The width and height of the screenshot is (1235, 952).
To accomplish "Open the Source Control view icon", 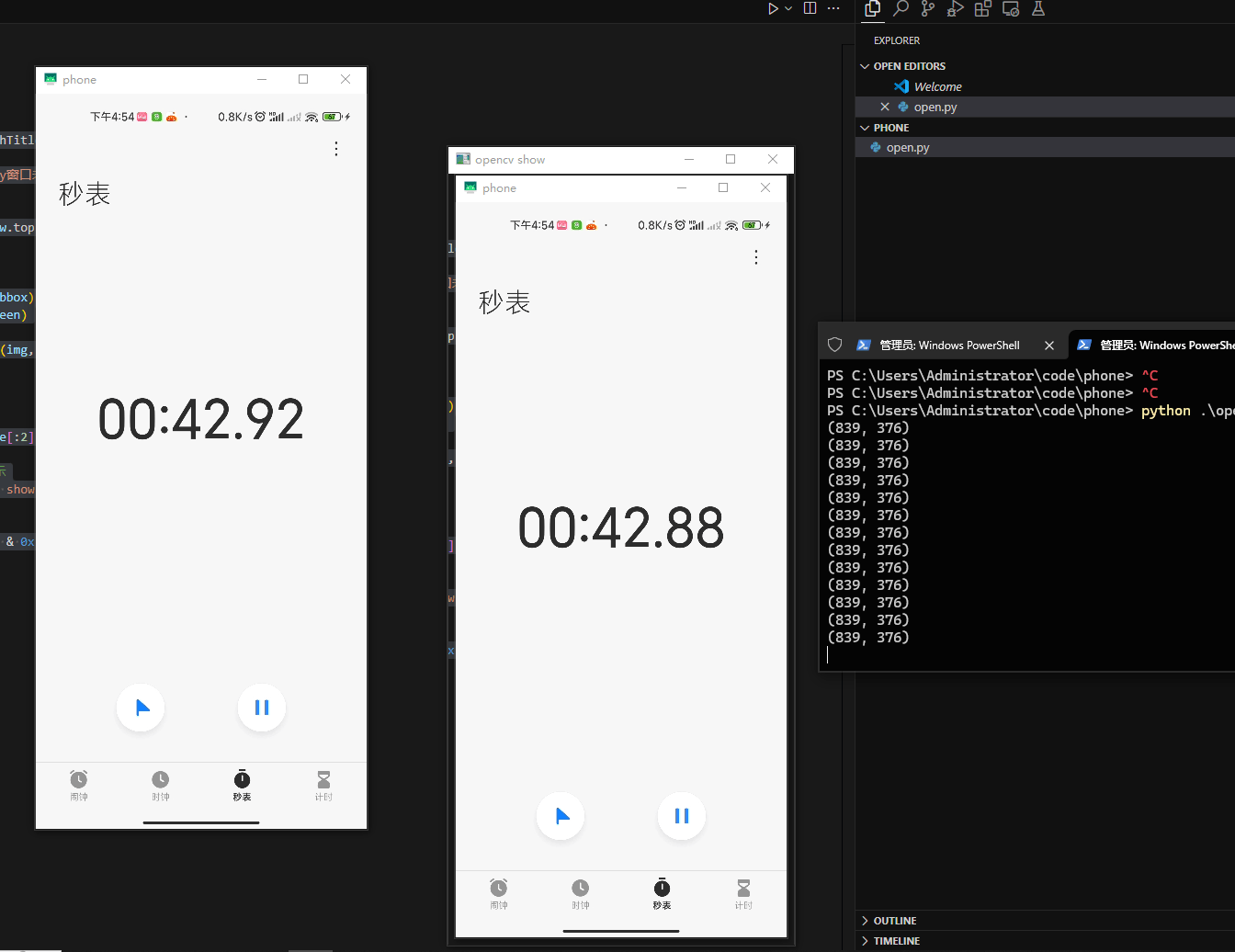I will [x=928, y=8].
